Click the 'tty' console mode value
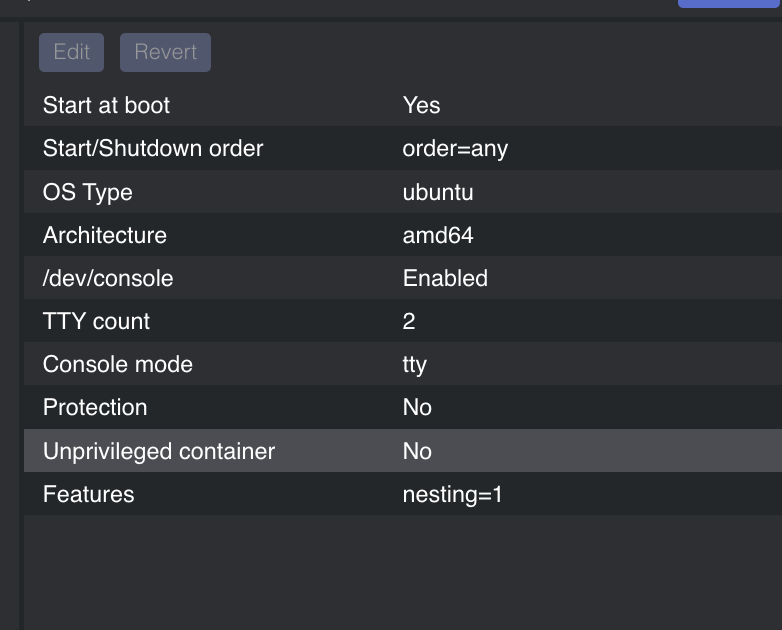This screenshot has height=630, width=782. [414, 365]
